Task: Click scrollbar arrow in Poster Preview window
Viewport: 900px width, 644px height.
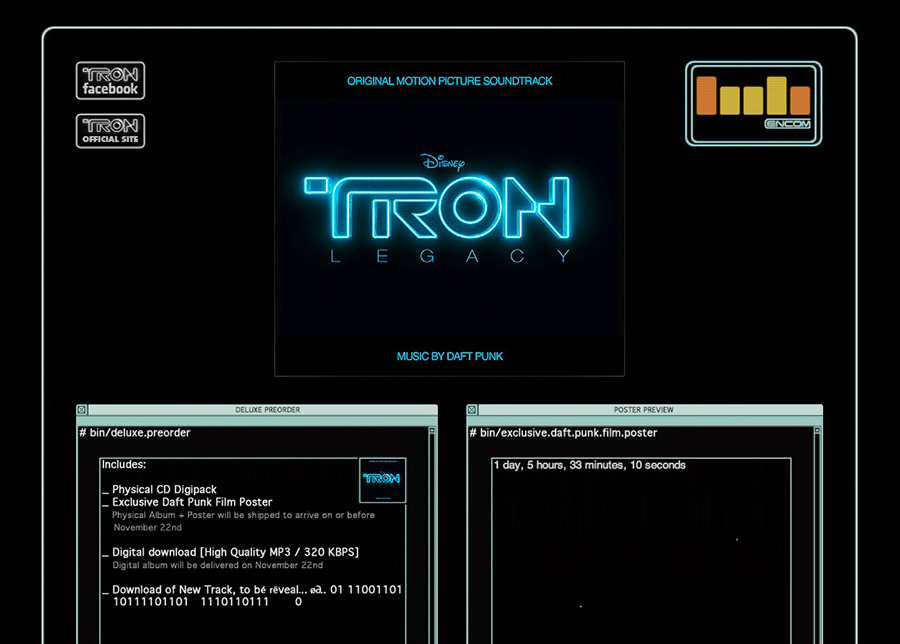Action: [817, 430]
